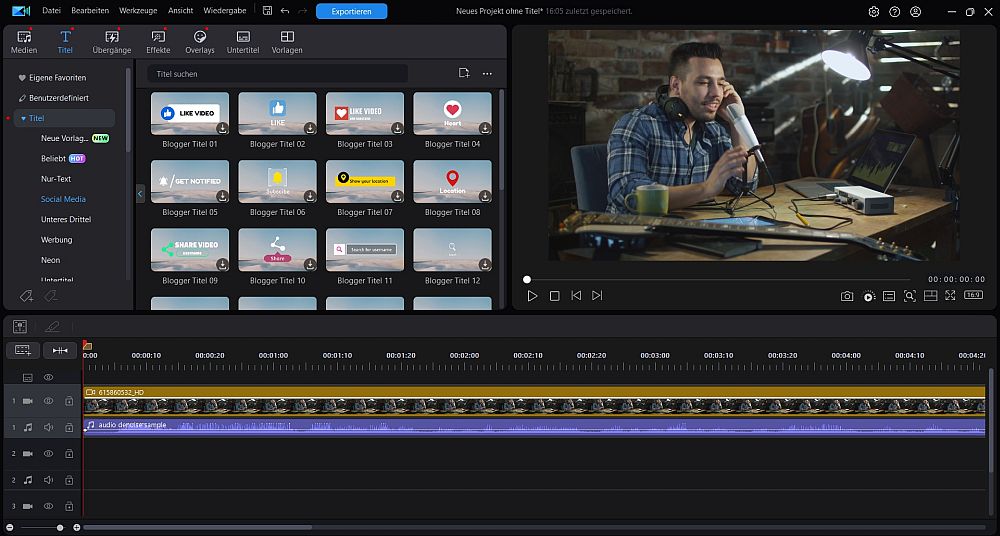This screenshot has height=536, width=1000.
Task: Hide video track 1 with eye icon
Action: [48, 401]
